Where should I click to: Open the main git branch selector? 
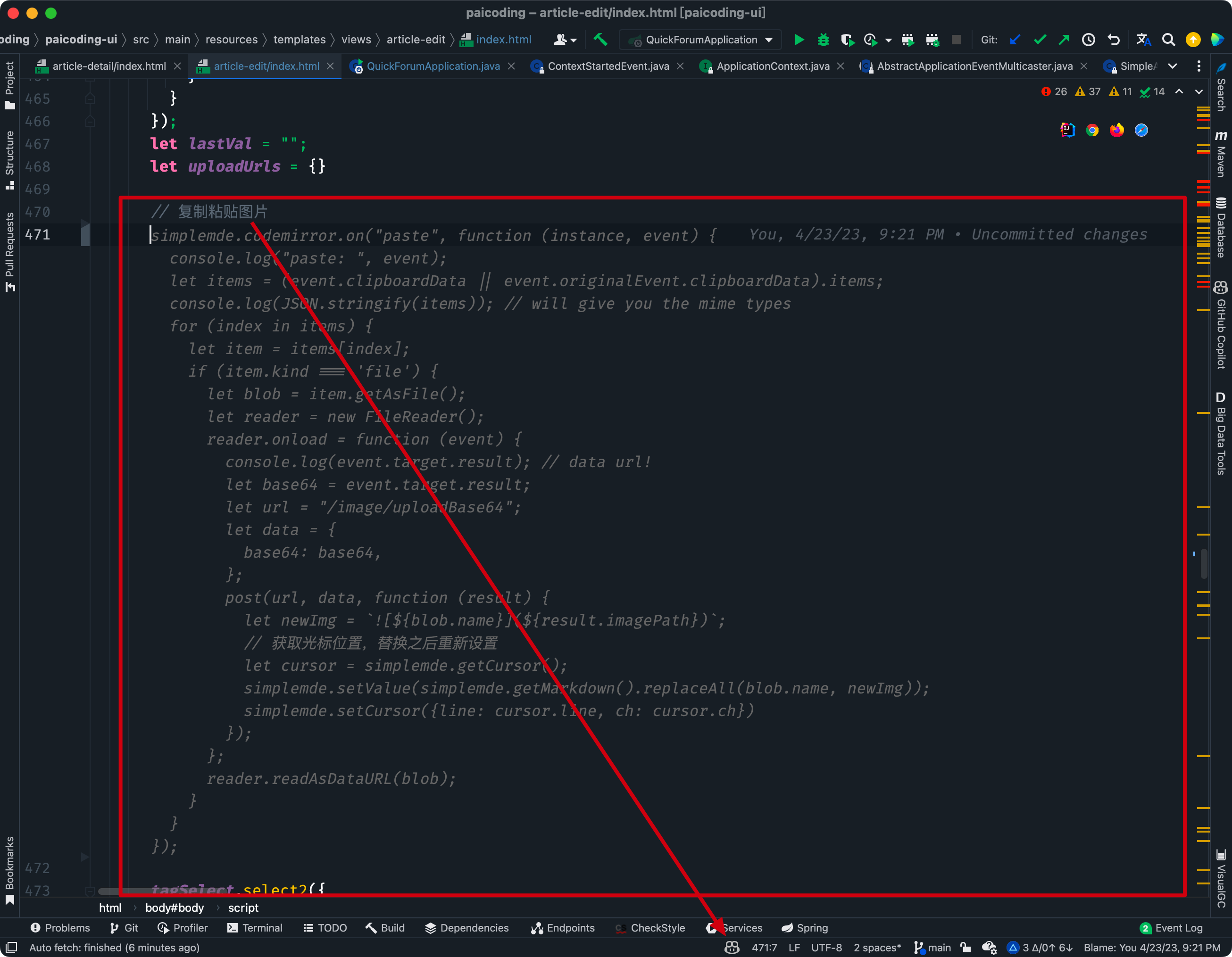click(x=933, y=948)
